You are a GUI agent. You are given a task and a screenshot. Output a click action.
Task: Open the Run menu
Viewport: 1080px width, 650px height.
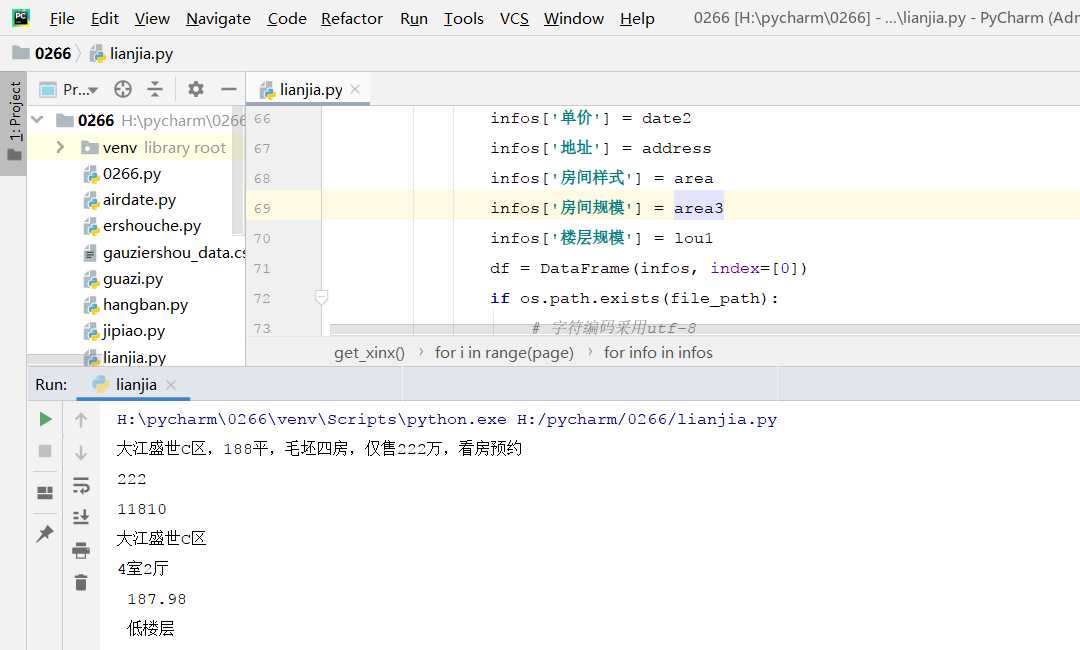414,19
